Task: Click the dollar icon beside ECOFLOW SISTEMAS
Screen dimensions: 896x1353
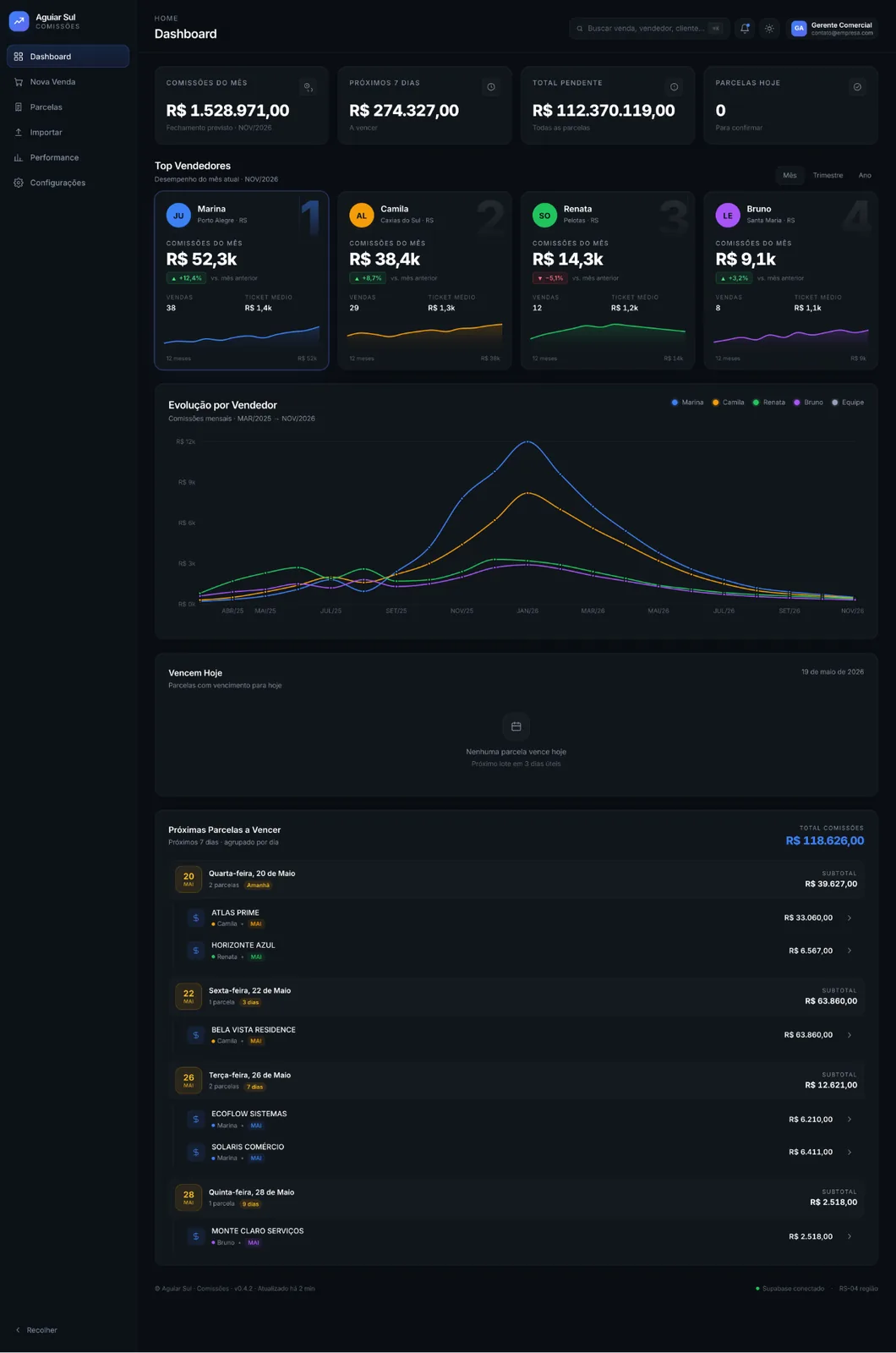Action: pos(195,1119)
